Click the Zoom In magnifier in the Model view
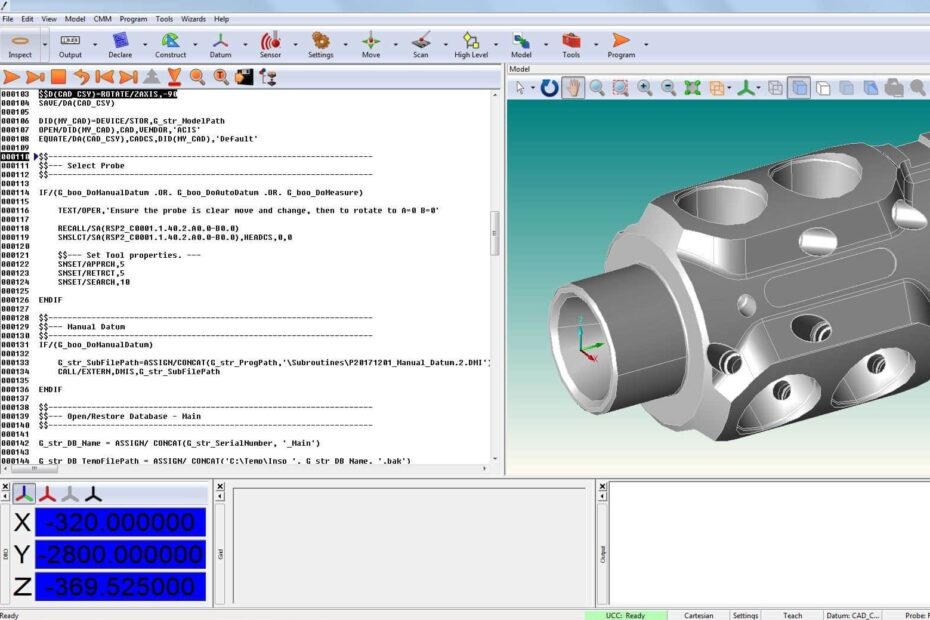 coord(644,87)
